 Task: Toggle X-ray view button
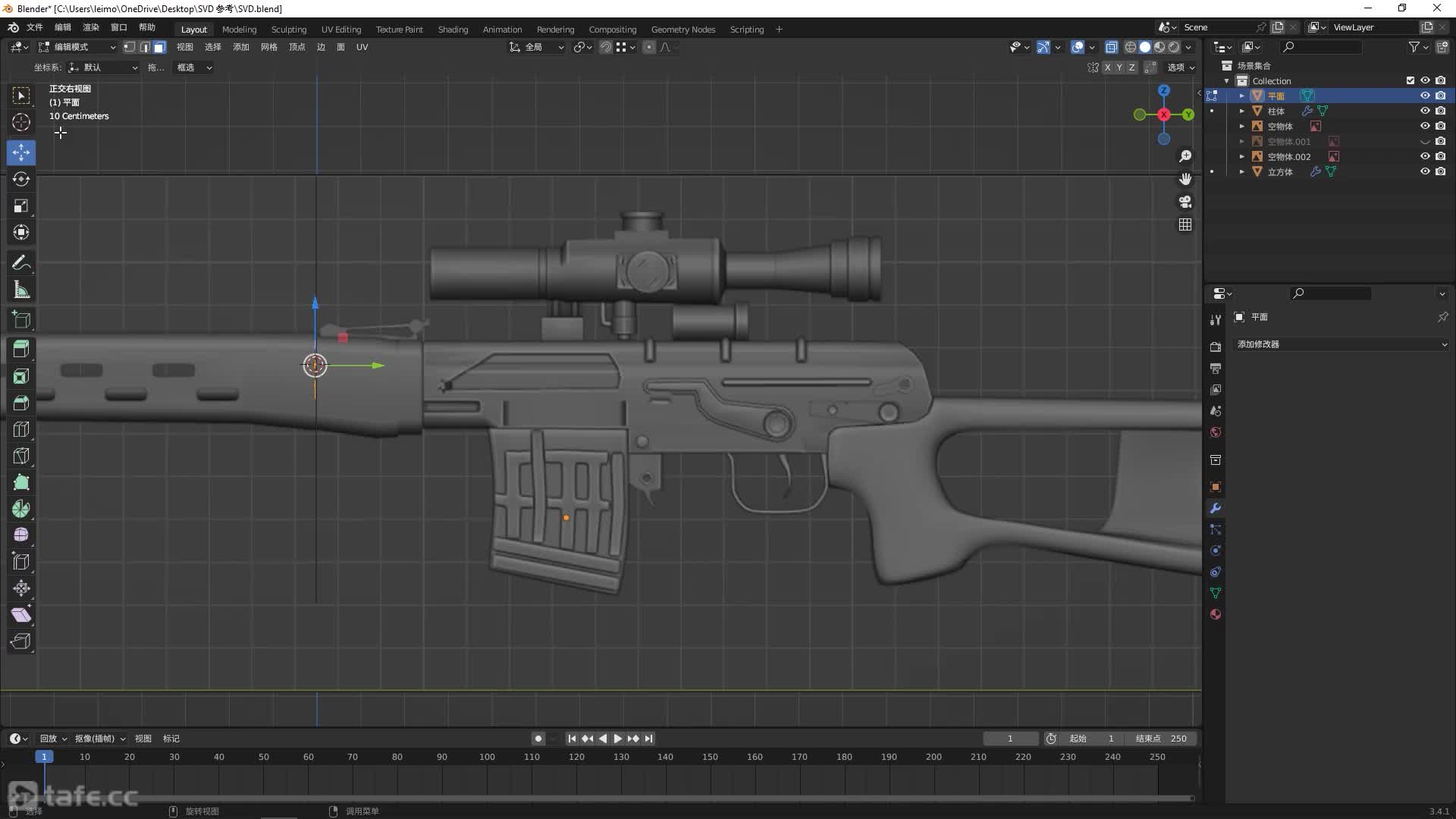point(1112,47)
